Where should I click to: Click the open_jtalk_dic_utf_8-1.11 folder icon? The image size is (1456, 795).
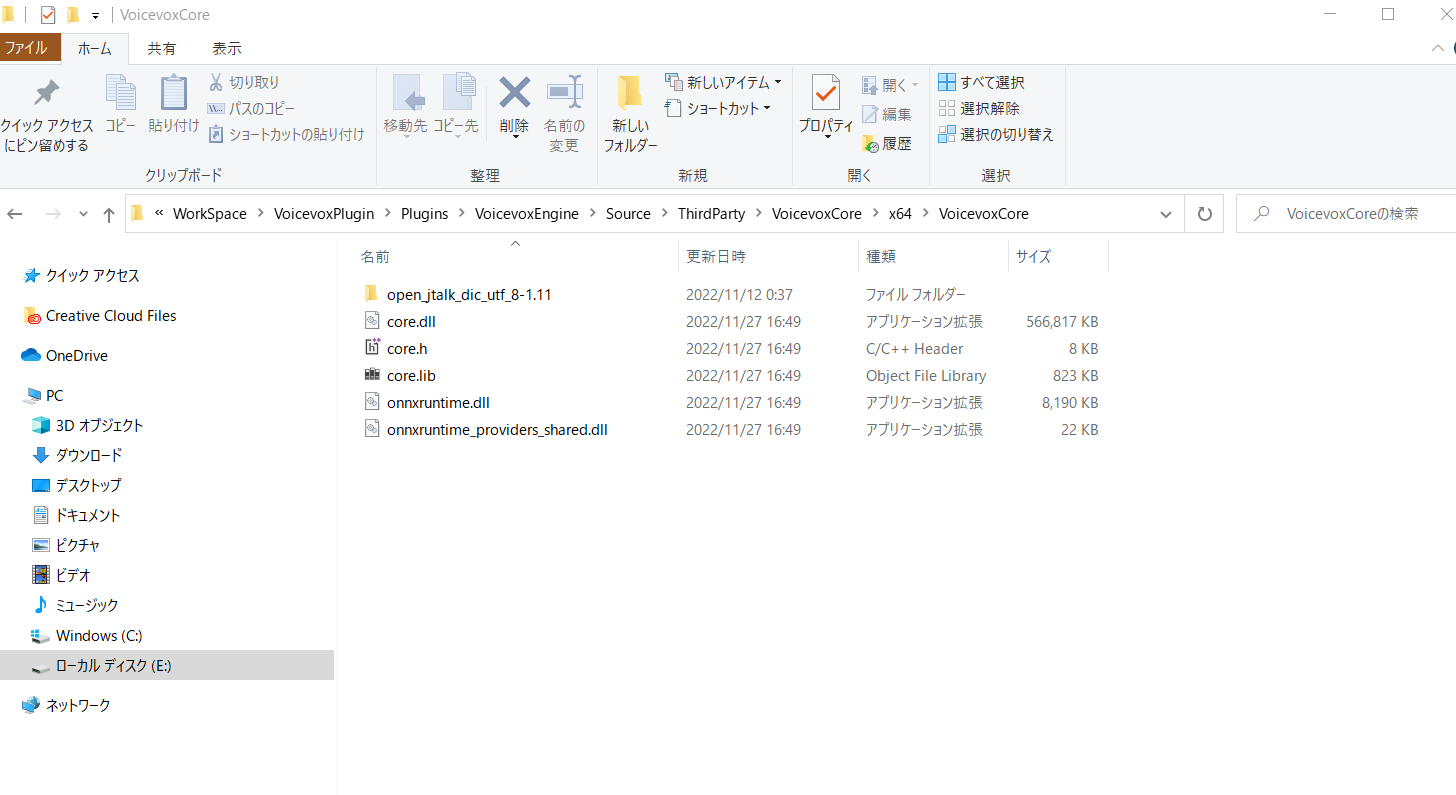[372, 294]
